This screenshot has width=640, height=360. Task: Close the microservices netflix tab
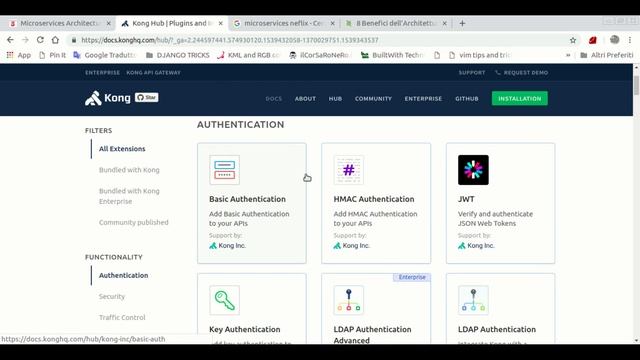click(332, 24)
